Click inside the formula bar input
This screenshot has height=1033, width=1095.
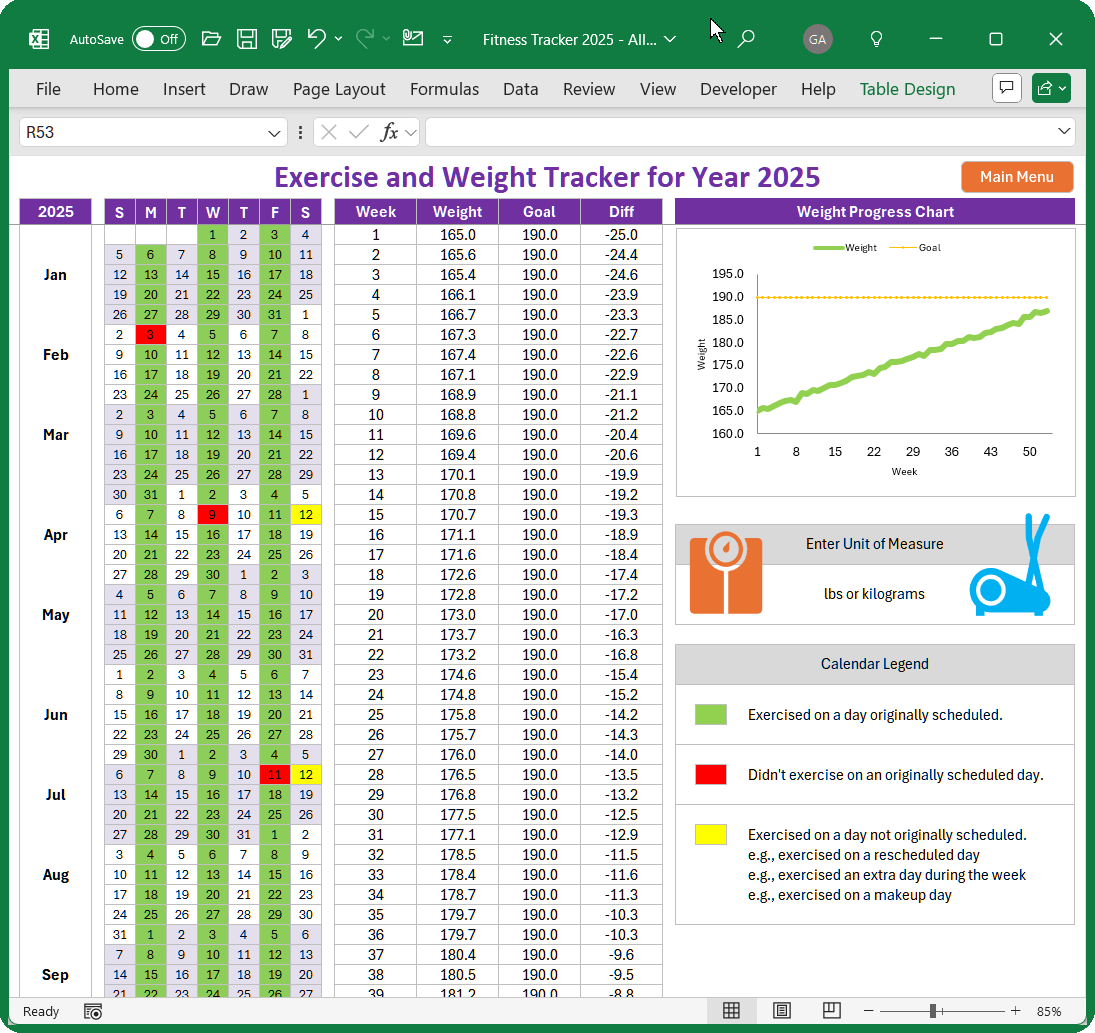[738, 132]
